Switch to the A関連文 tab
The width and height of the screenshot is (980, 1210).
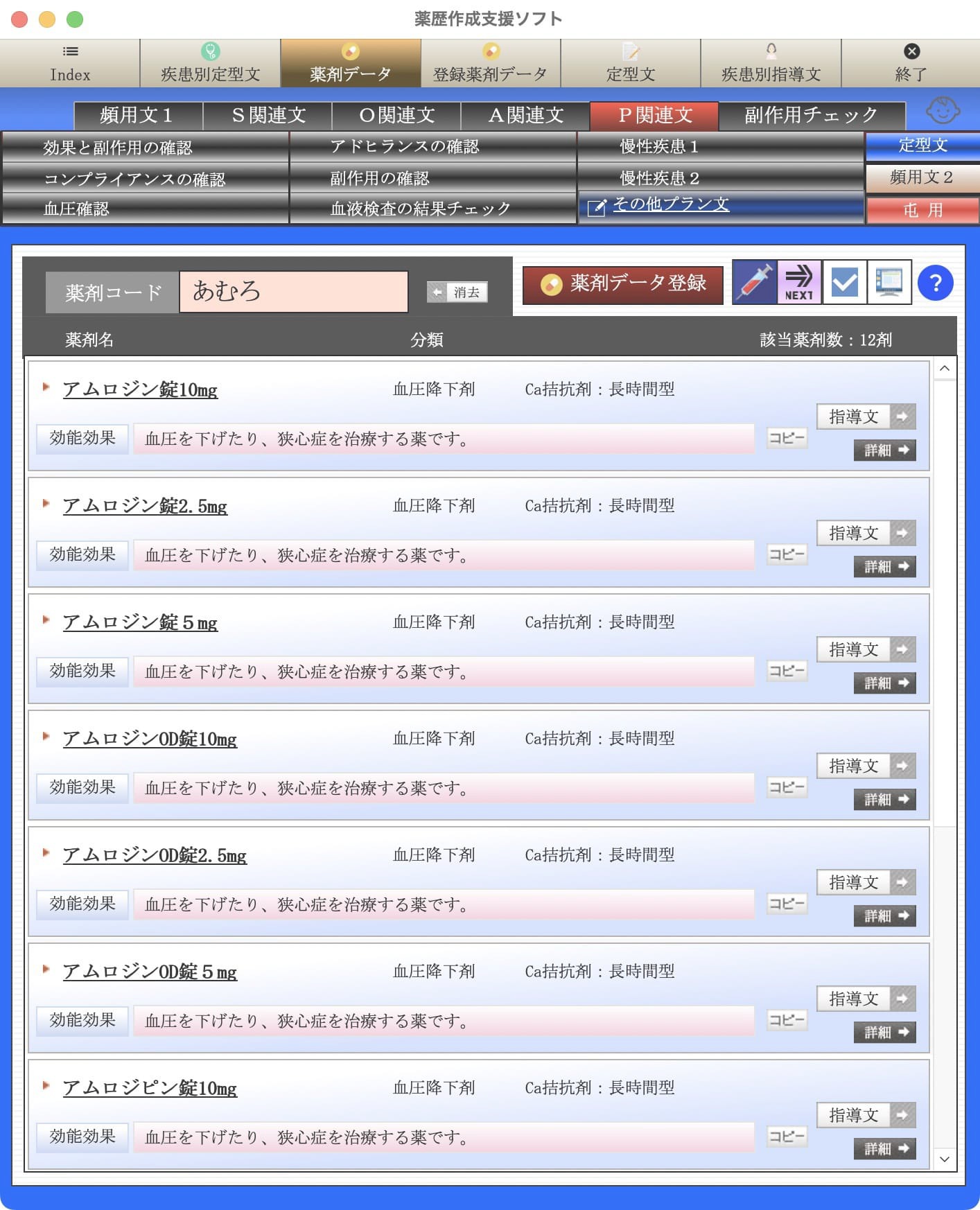[525, 115]
